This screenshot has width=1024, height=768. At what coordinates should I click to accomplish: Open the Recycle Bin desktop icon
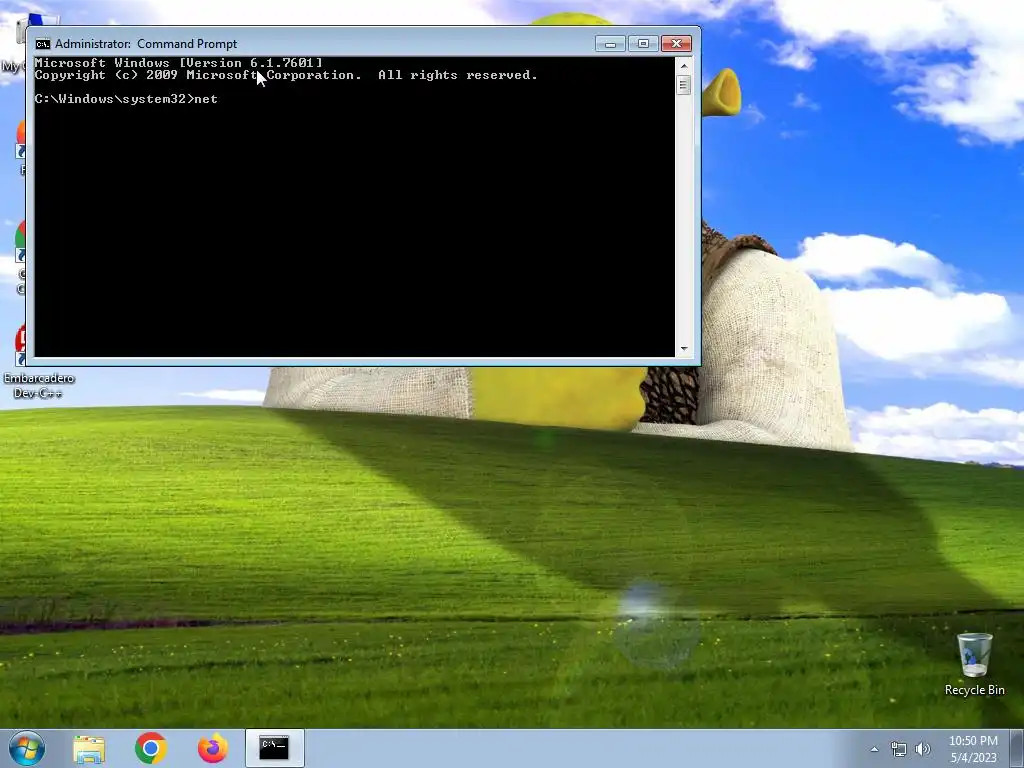click(974, 664)
